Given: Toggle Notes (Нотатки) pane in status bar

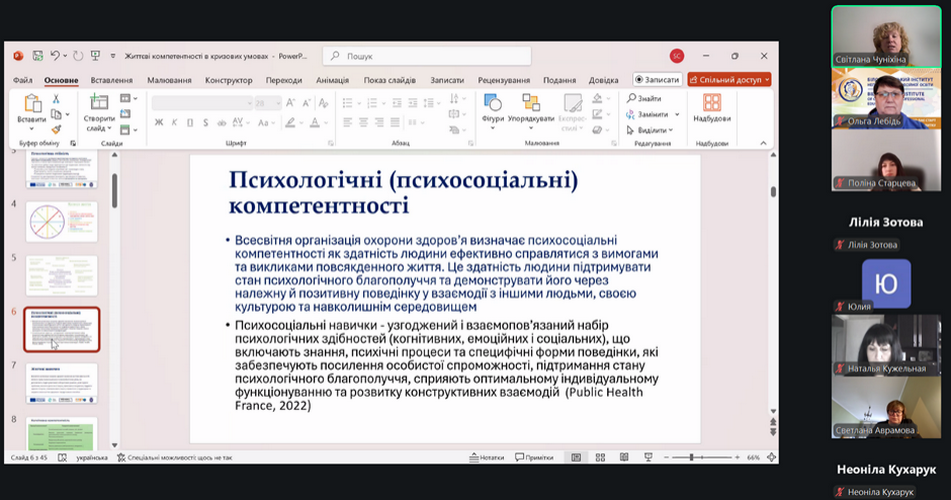Looking at the screenshot, I should [x=486, y=457].
